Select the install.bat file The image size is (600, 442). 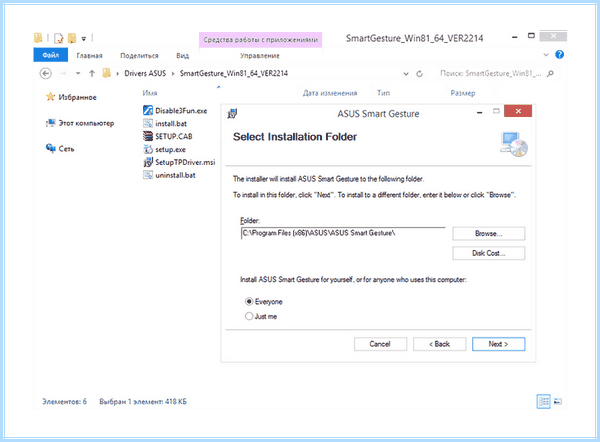click(171, 124)
